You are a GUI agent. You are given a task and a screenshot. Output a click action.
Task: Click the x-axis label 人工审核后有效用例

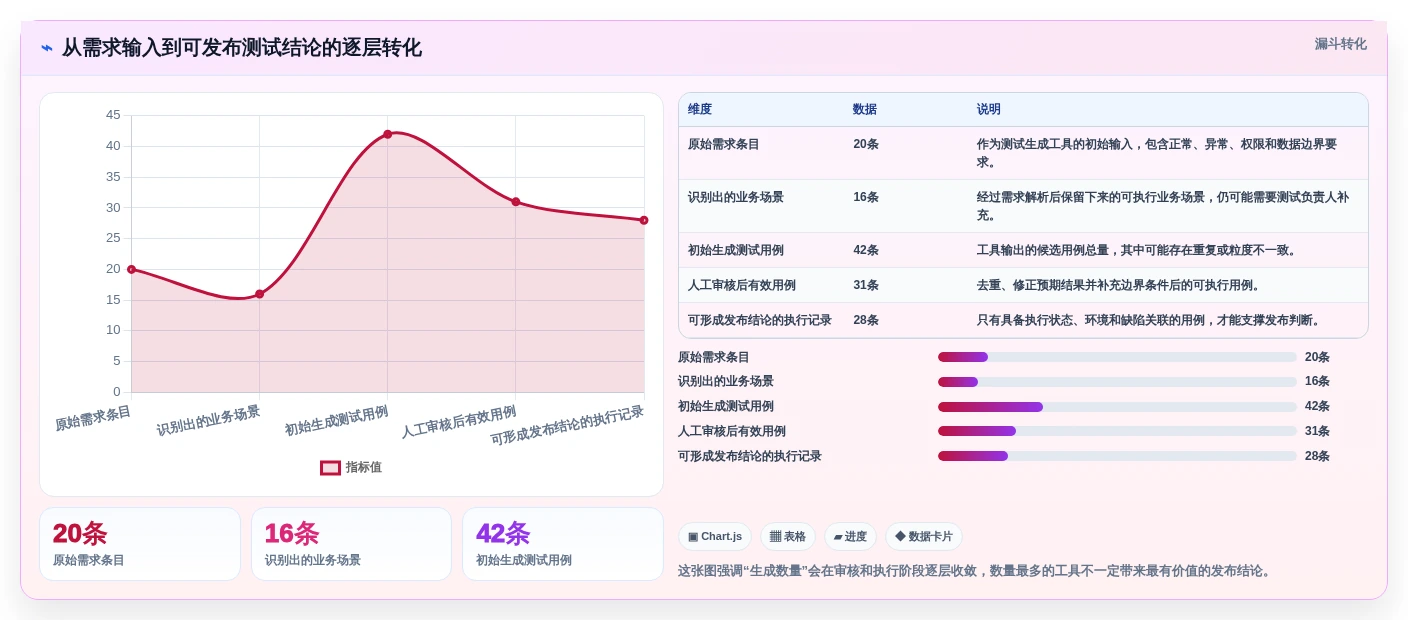coord(459,422)
